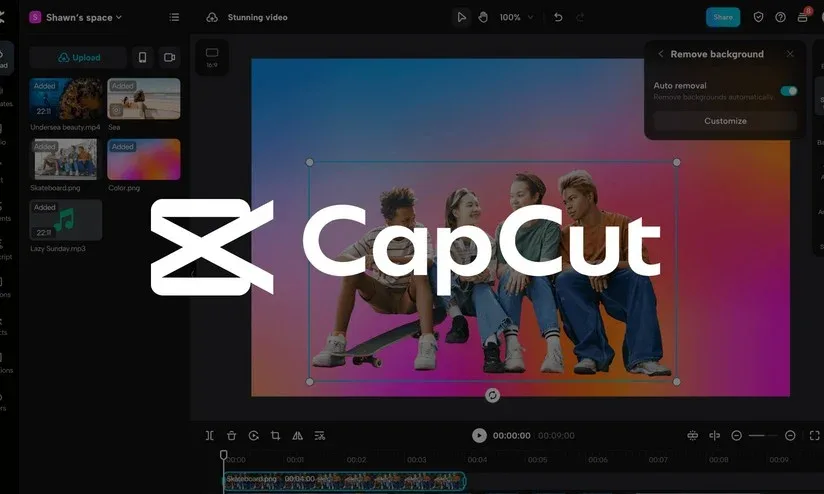Go back from Remove background panel

click(661, 54)
